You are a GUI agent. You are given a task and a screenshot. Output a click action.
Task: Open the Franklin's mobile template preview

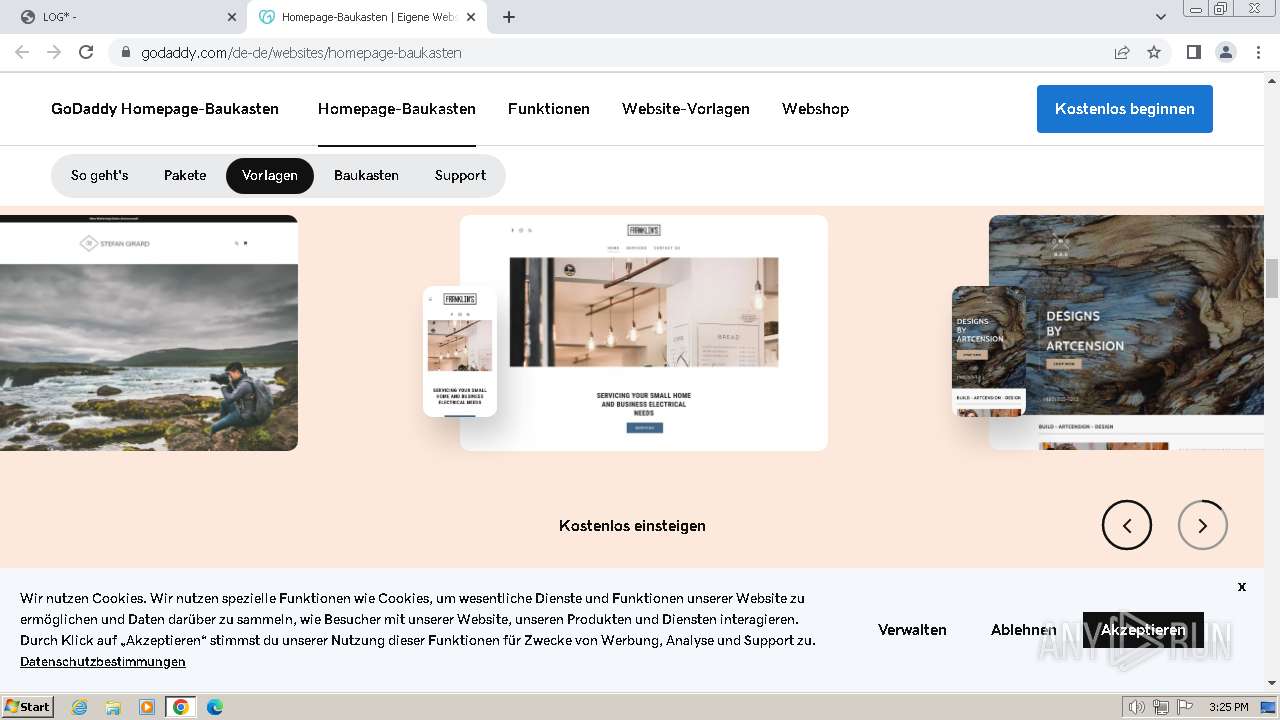(460, 351)
